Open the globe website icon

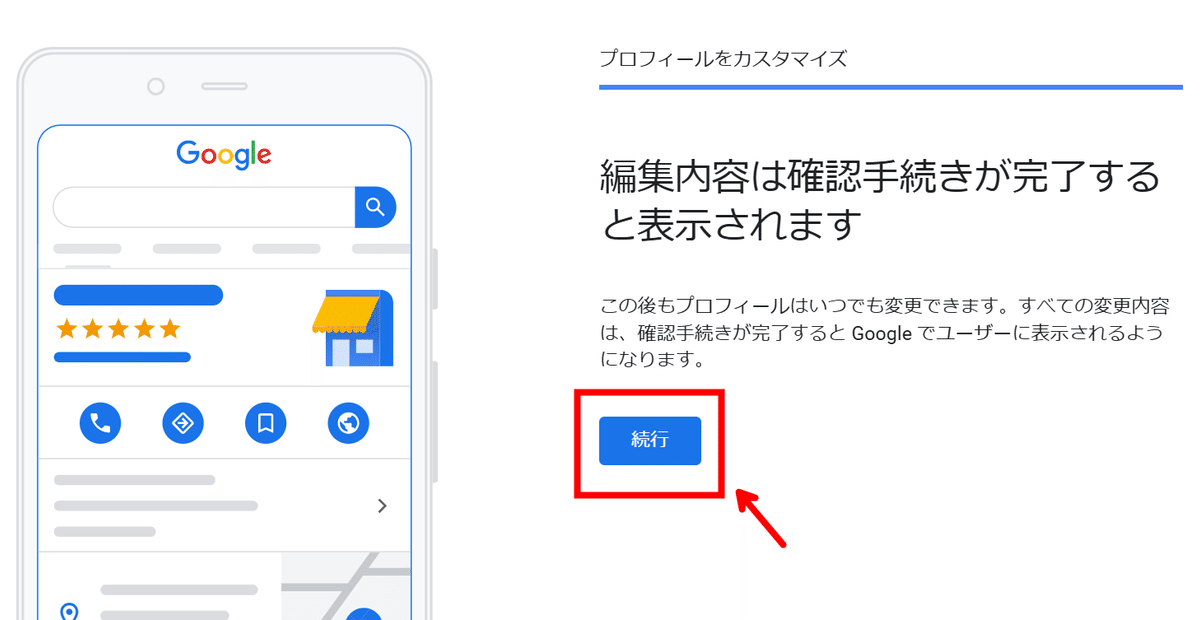pyautogui.click(x=348, y=424)
